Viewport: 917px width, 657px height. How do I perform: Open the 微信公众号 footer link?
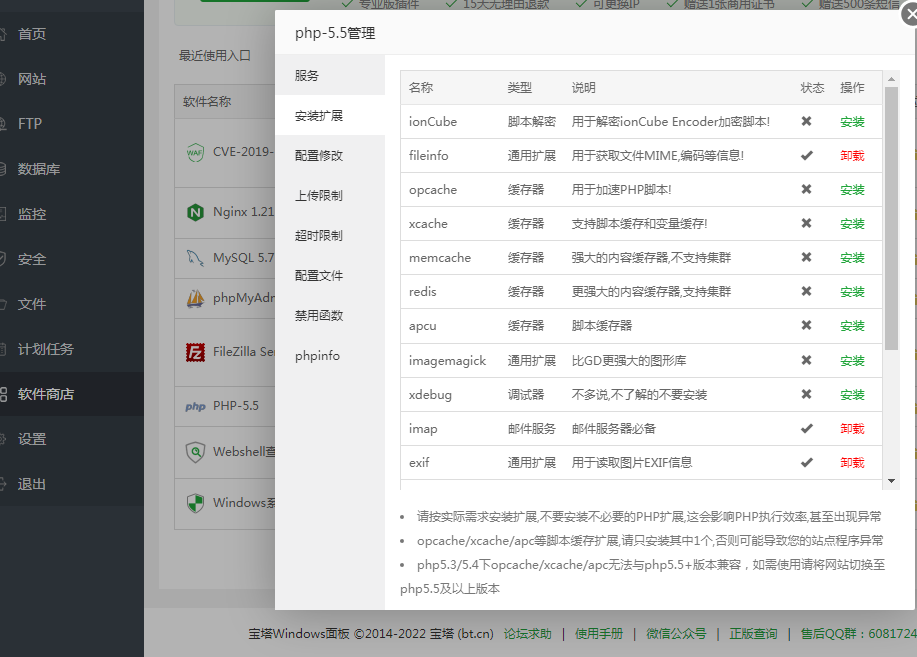676,634
